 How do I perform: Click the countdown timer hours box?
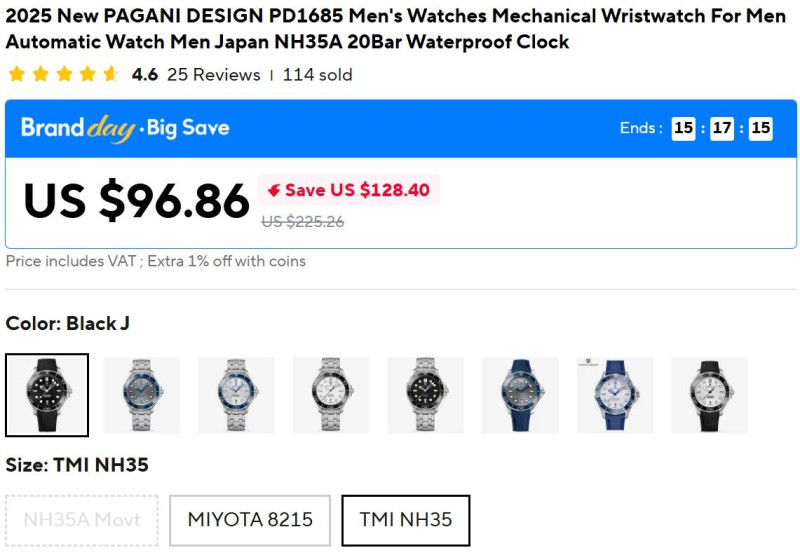pyautogui.click(x=683, y=128)
